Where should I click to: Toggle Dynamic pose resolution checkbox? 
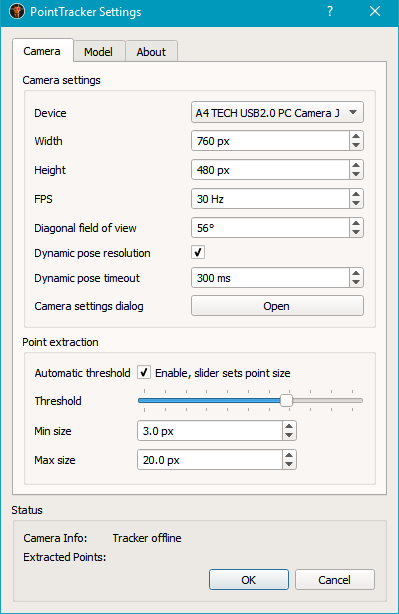198,252
